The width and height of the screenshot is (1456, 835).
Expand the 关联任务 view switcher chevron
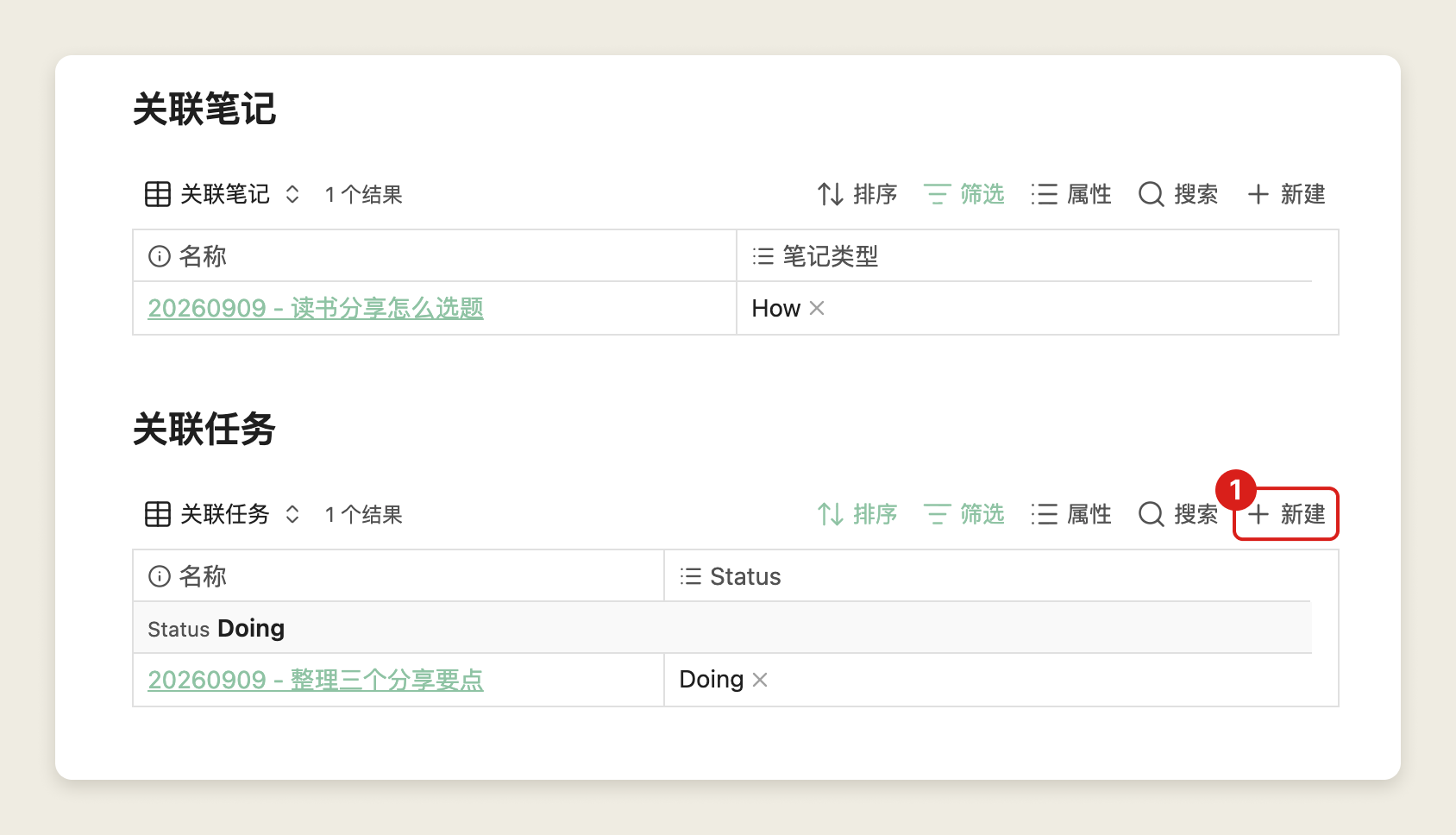[292, 514]
